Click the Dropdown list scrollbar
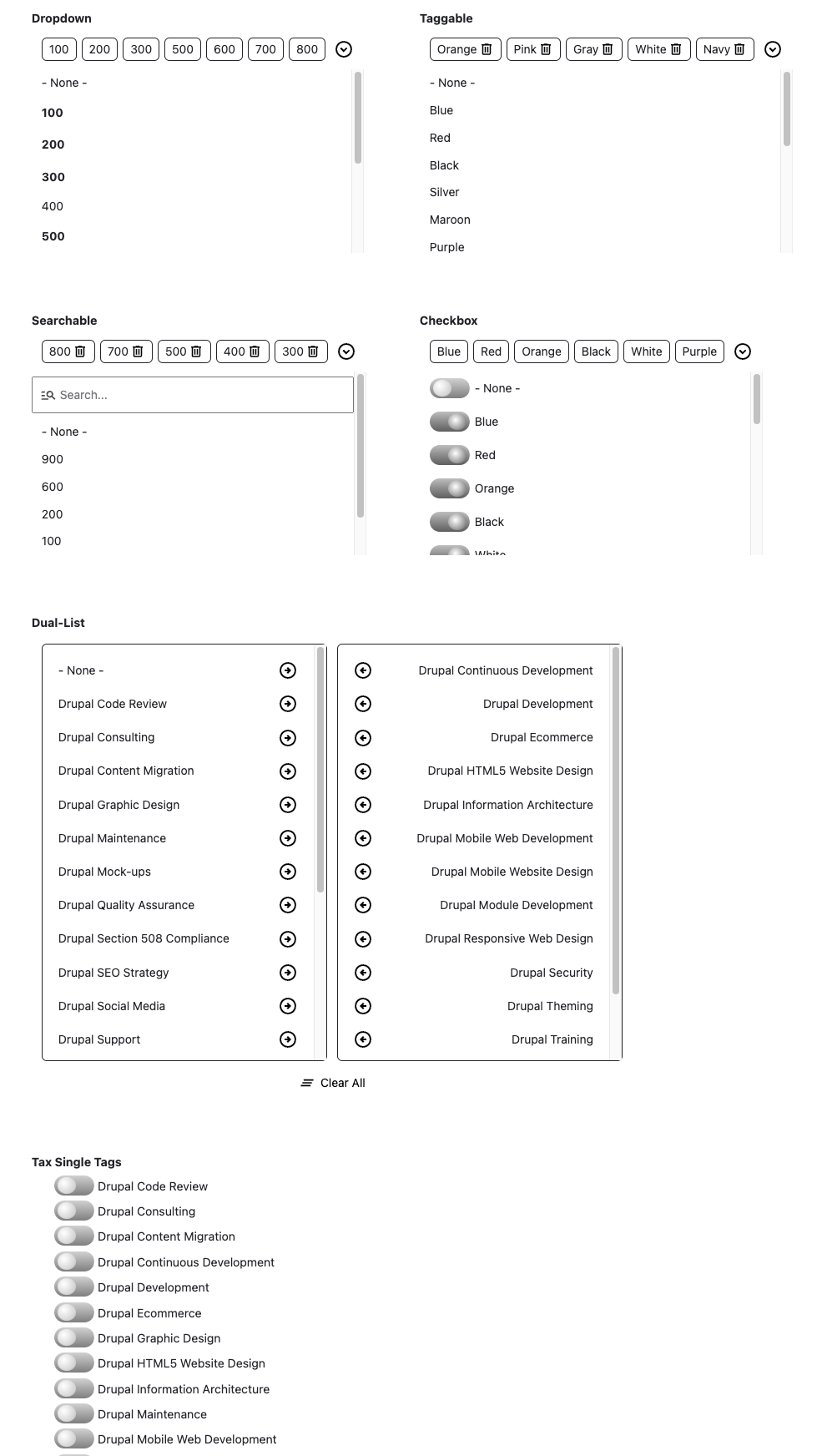817x1456 pixels. pyautogui.click(x=358, y=117)
